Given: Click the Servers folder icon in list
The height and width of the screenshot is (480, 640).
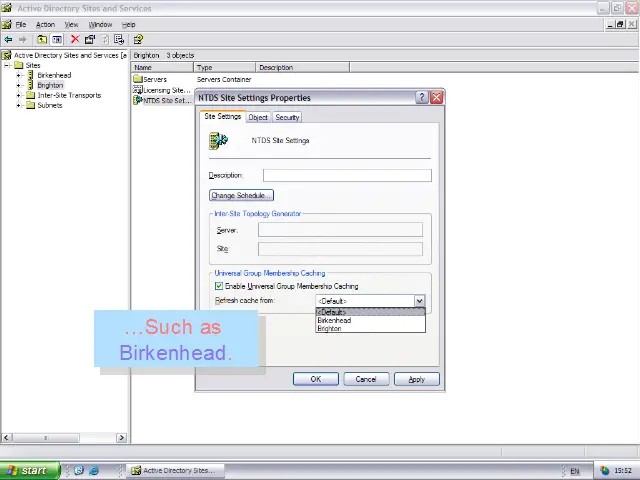Looking at the screenshot, I should [138, 79].
